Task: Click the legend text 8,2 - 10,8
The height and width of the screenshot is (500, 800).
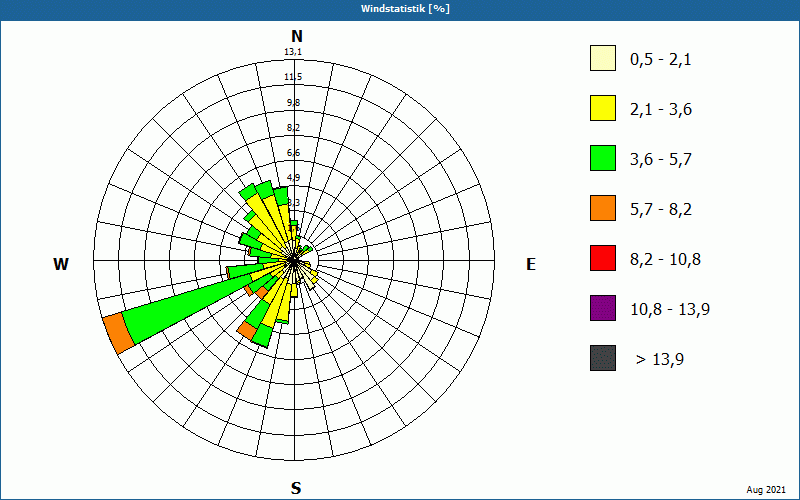Action: tap(665, 260)
